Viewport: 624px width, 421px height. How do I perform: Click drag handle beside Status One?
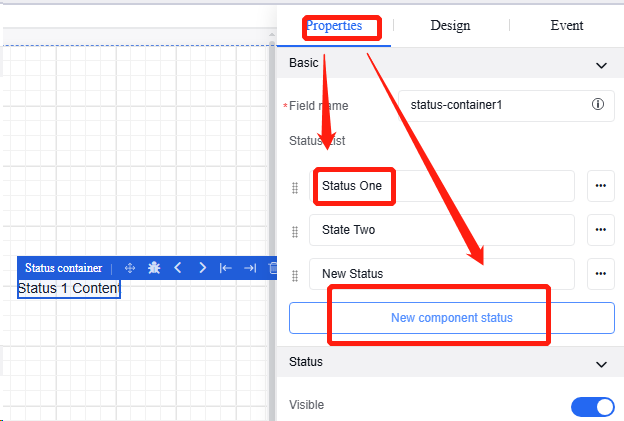tap(295, 188)
